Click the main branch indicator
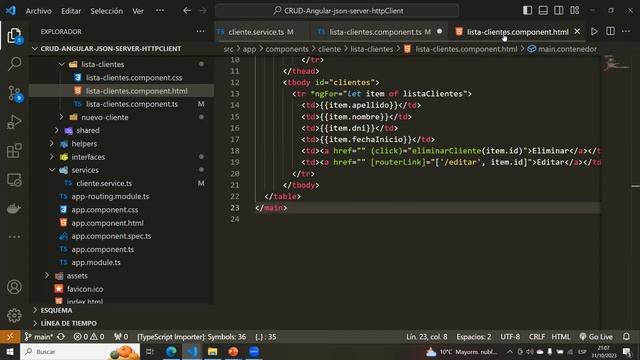640x360 pixels. point(38,337)
